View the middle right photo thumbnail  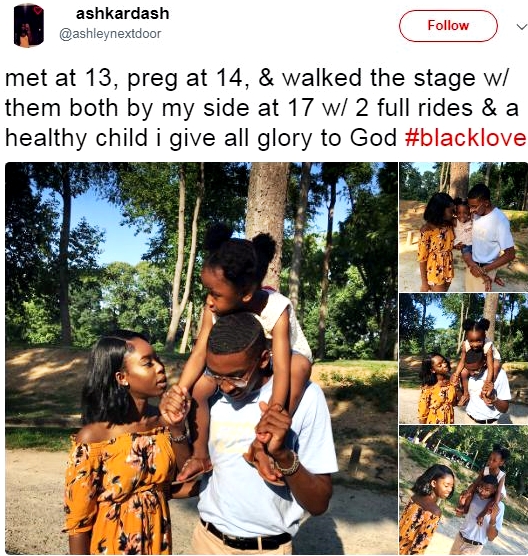(x=463, y=358)
